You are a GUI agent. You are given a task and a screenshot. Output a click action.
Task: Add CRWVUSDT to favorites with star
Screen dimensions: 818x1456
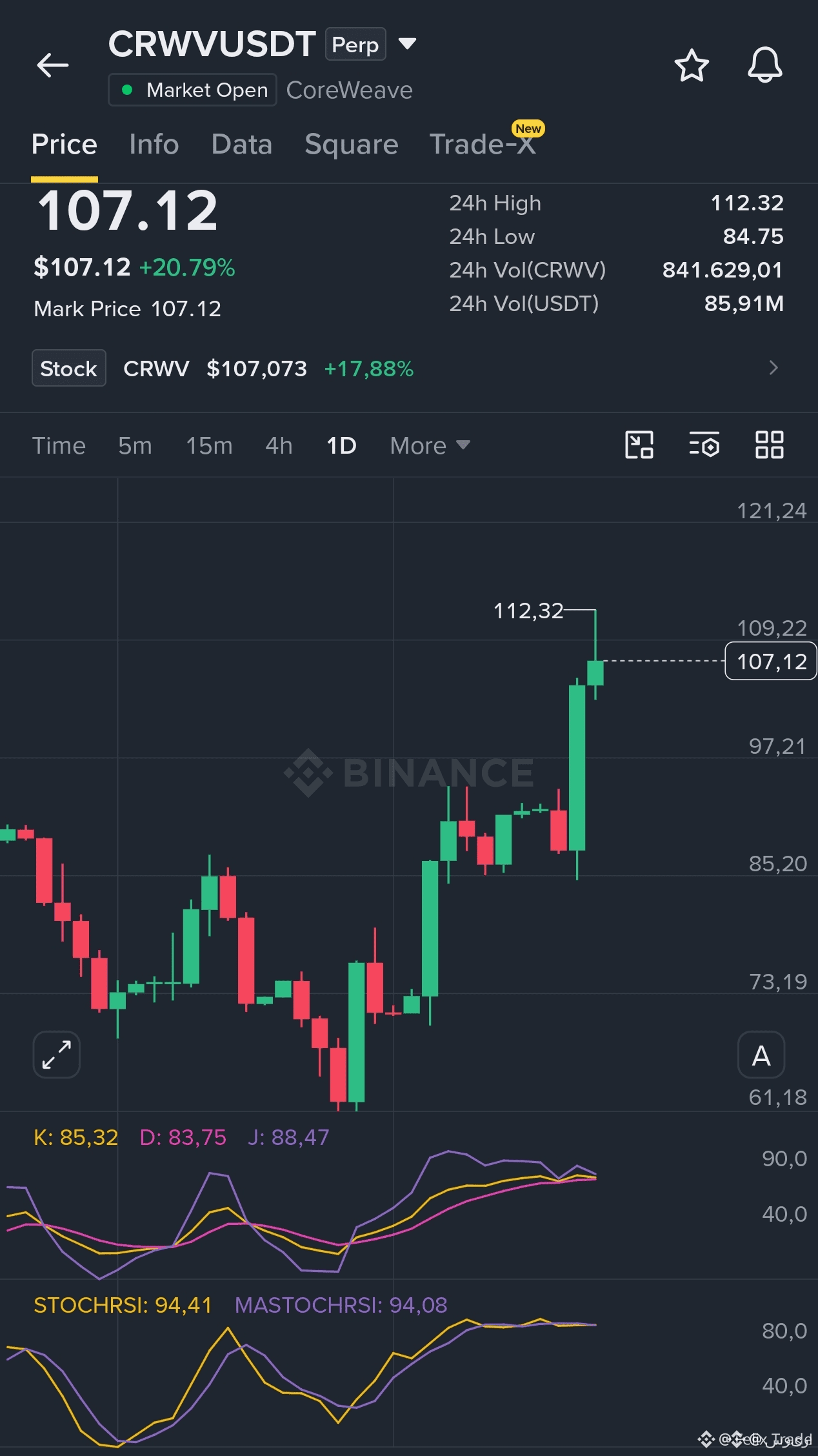(x=692, y=65)
